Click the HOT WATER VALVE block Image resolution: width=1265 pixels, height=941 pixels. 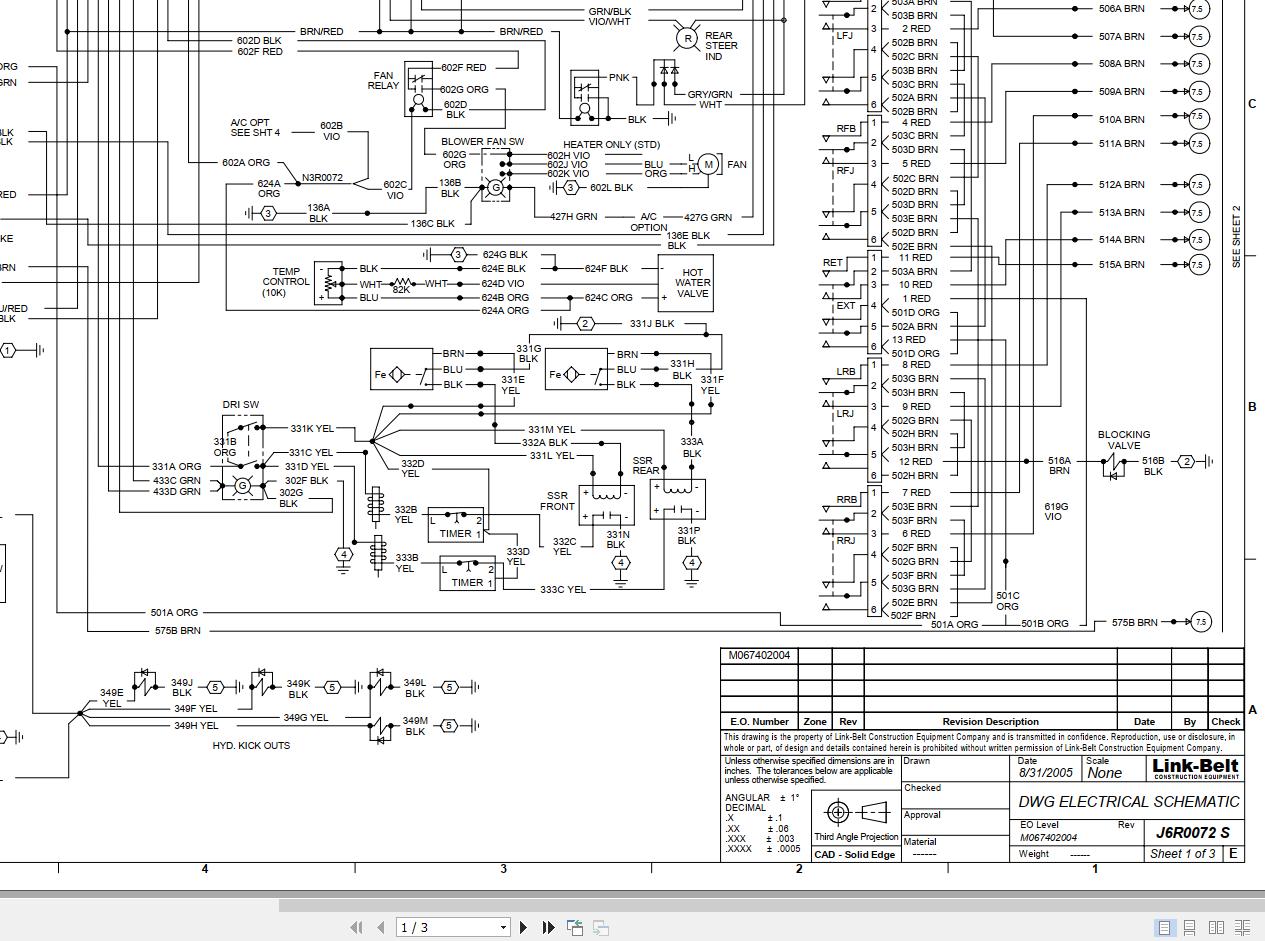pyautogui.click(x=688, y=284)
